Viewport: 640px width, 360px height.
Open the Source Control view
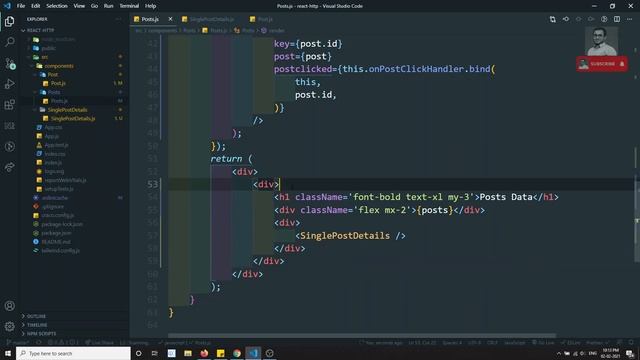[9, 63]
